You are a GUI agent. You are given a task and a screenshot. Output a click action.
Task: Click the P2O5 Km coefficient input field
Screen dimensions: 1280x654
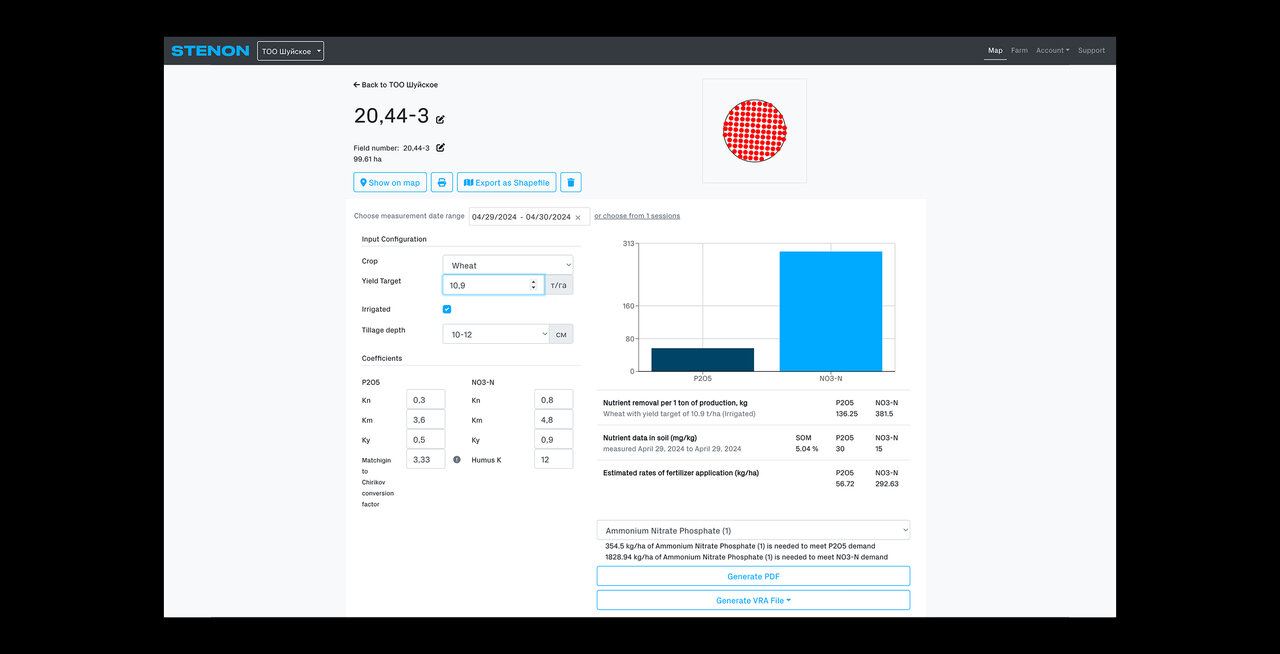[x=425, y=419]
